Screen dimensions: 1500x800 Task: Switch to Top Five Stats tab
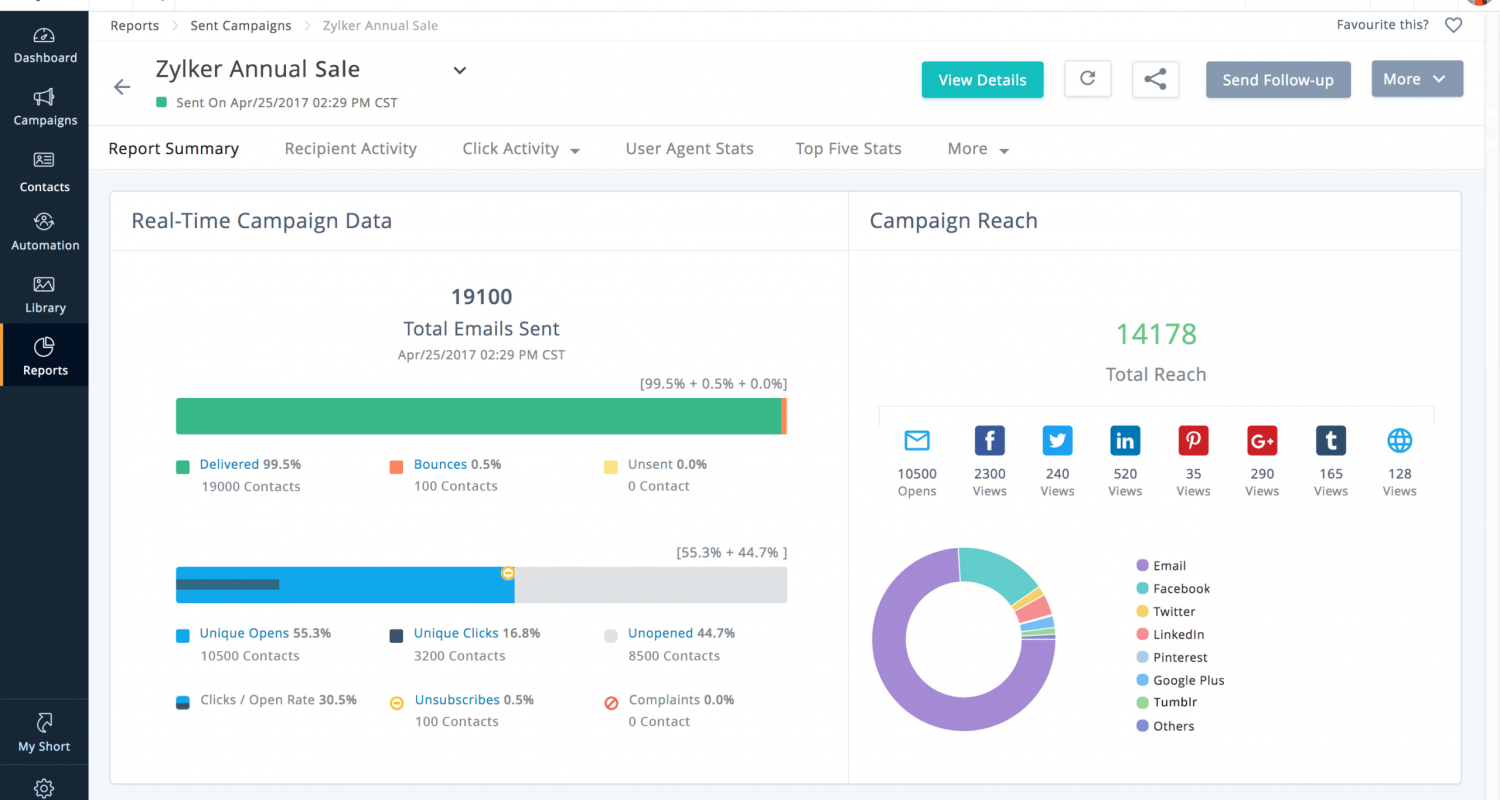(848, 149)
